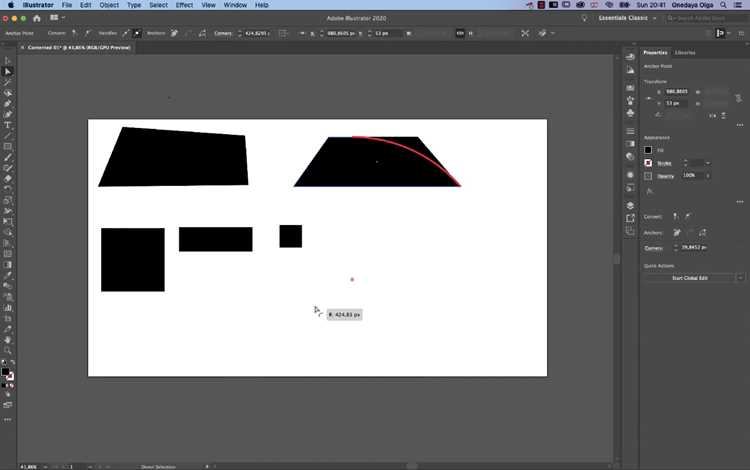The image size is (750, 470).
Task: Reset to default fill and stroke
Action: tap(4, 362)
